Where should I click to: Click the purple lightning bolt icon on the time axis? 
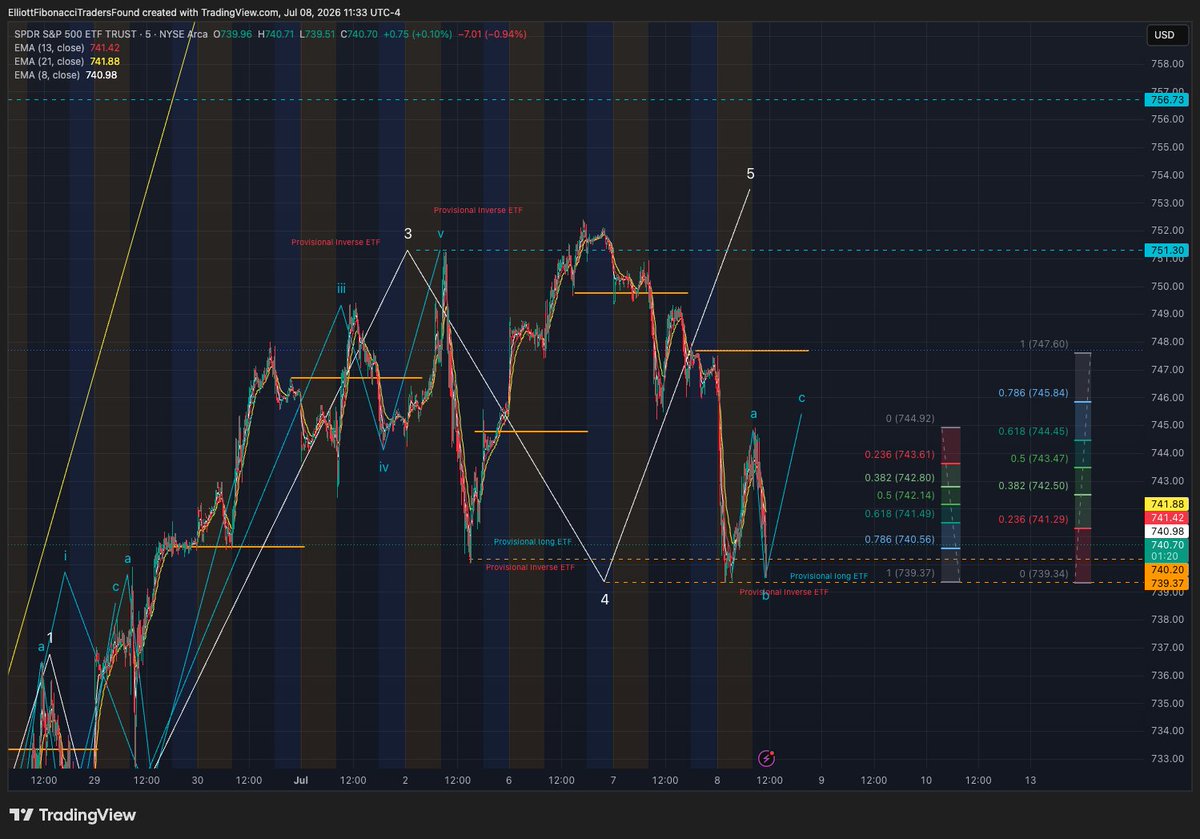(766, 759)
